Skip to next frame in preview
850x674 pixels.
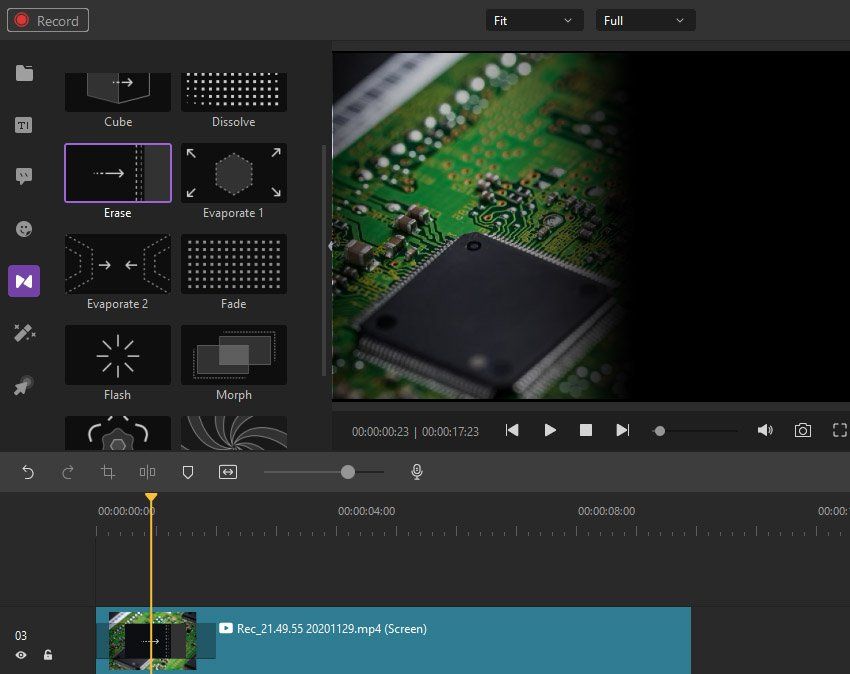[x=623, y=431]
